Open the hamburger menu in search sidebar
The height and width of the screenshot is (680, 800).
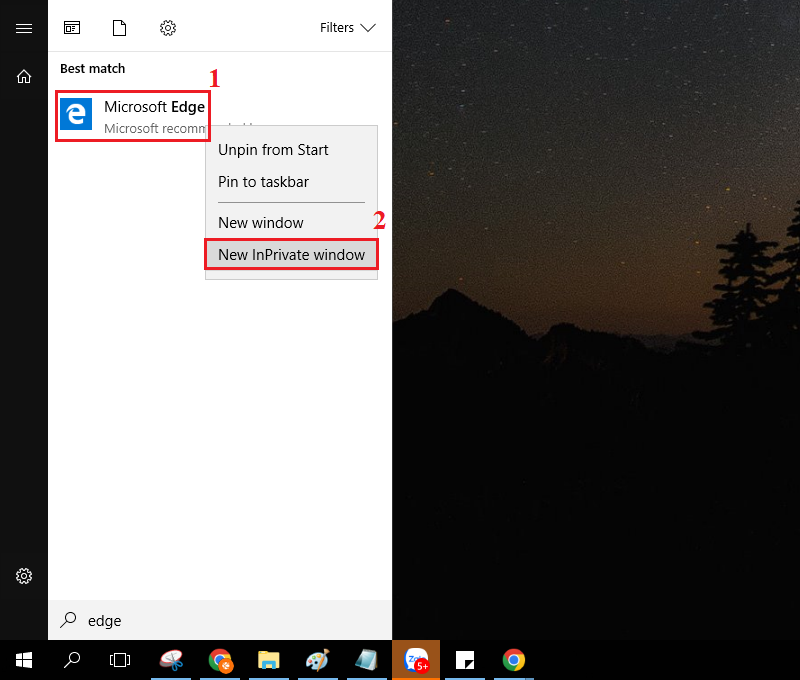tap(24, 28)
